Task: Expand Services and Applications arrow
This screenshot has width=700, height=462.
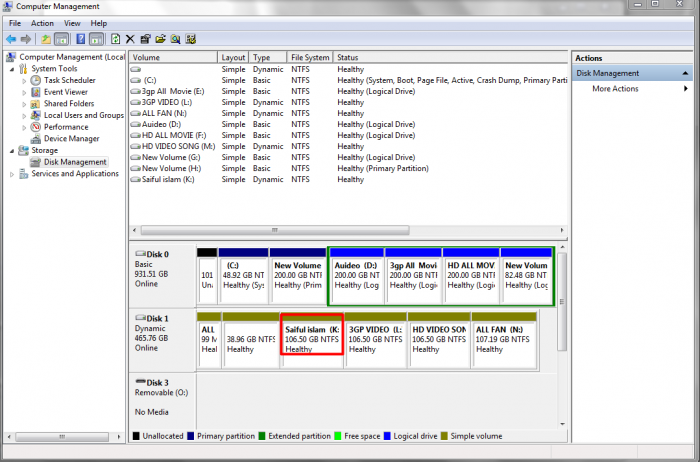Action: [12, 174]
